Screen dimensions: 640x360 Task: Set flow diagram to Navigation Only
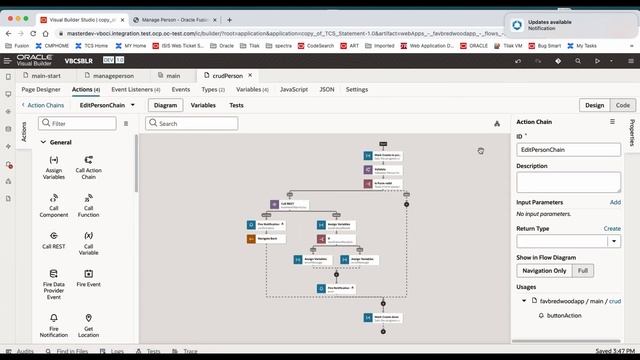(544, 271)
